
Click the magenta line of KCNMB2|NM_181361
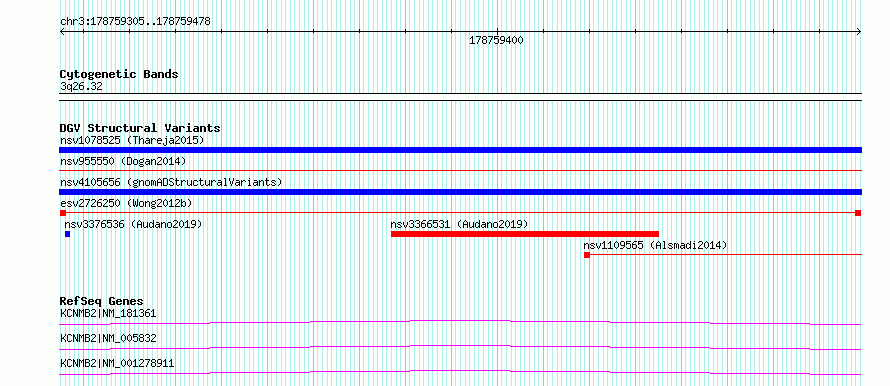click(460, 322)
